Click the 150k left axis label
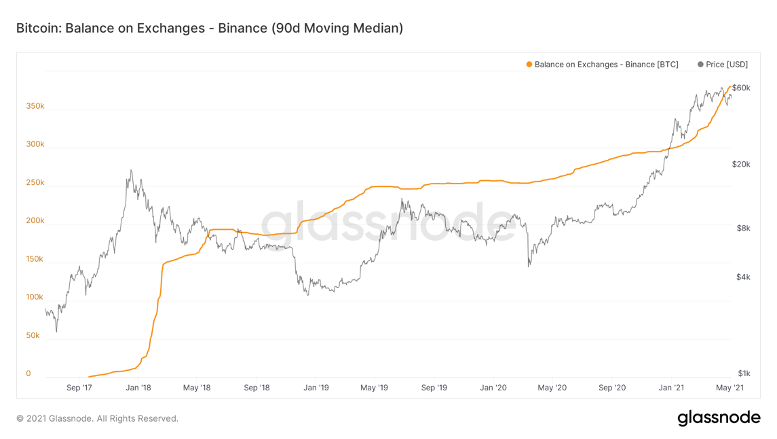 pos(36,259)
